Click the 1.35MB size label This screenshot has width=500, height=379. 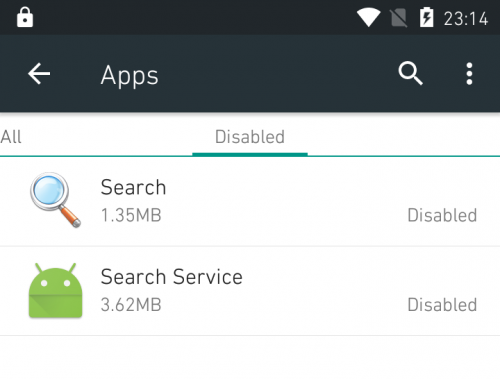pyautogui.click(x=131, y=215)
